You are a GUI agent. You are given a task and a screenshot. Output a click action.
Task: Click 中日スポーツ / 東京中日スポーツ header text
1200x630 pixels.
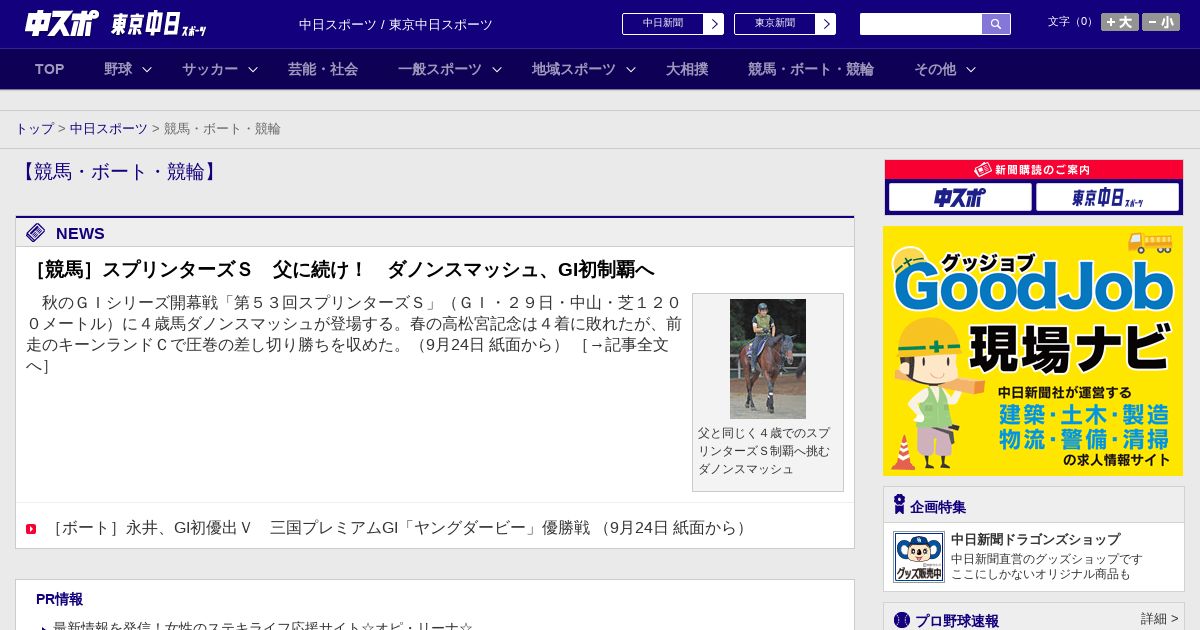(x=396, y=25)
